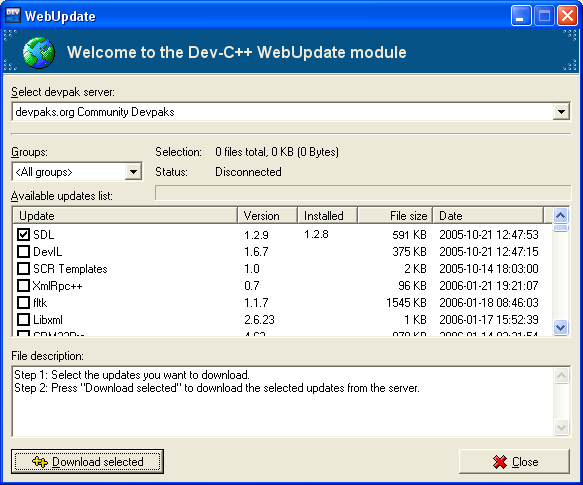The height and width of the screenshot is (485, 583).
Task: Sort by the Update column header
Action: (x=125, y=216)
